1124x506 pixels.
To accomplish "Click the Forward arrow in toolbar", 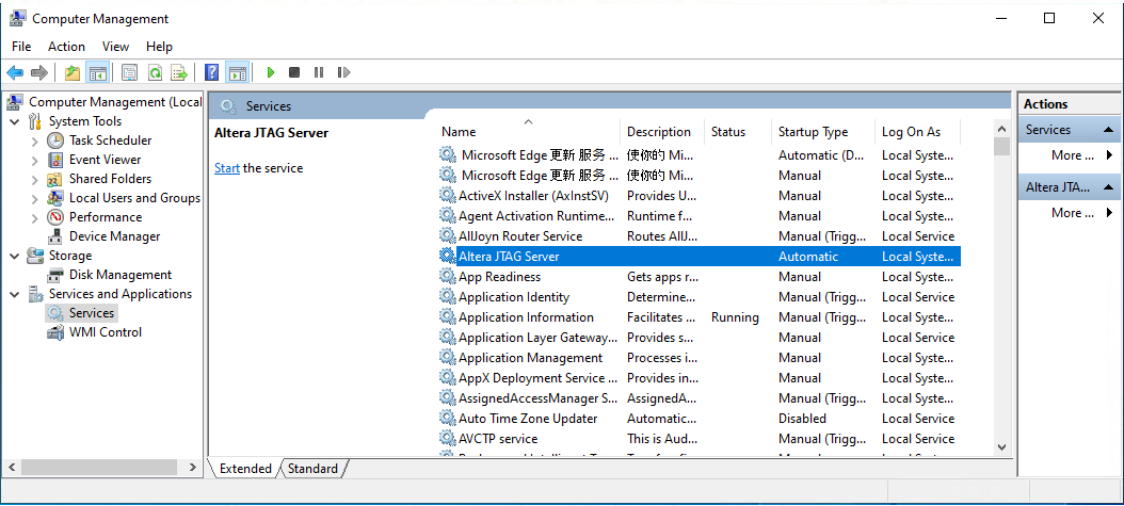I will (39, 72).
